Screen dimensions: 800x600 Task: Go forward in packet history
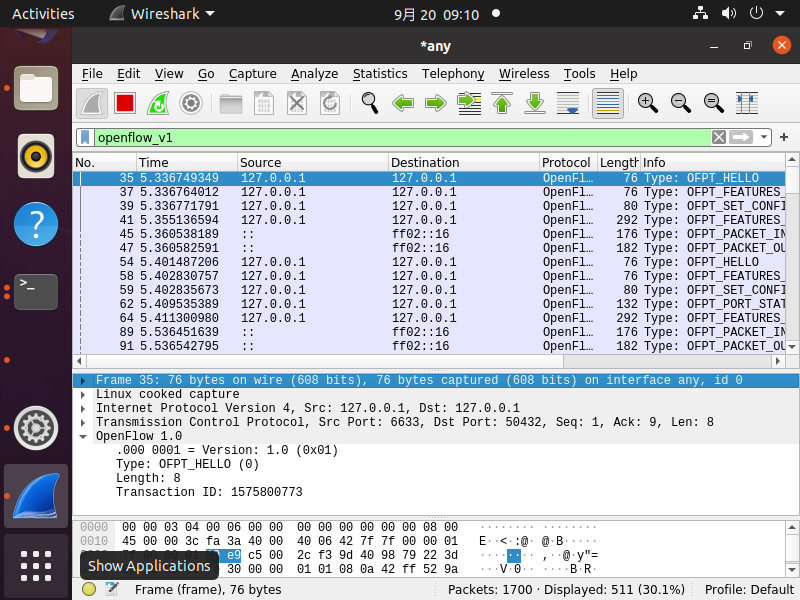point(436,104)
